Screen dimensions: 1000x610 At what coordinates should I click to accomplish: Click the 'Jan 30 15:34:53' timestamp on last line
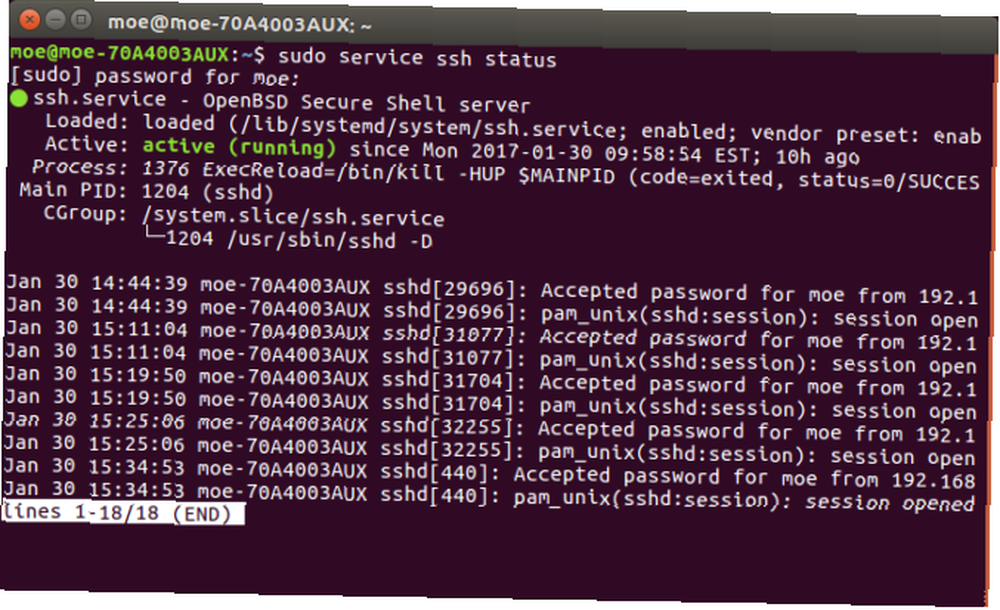pos(94,489)
